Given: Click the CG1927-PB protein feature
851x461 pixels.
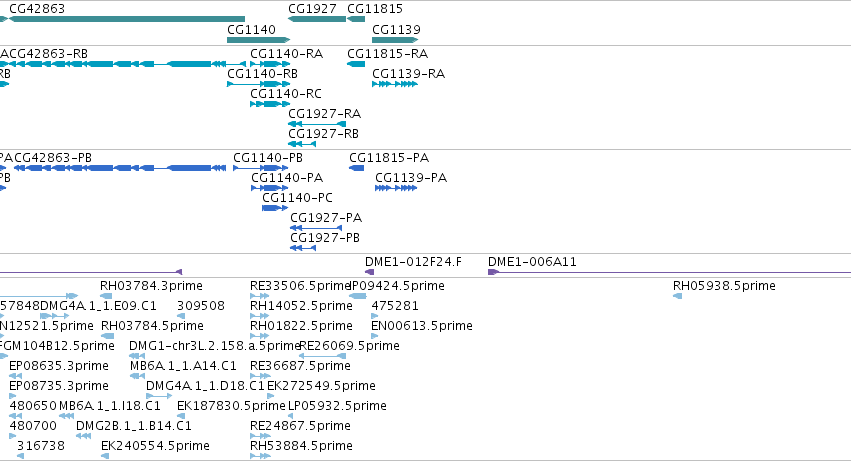Looking at the screenshot, I should [303, 248].
